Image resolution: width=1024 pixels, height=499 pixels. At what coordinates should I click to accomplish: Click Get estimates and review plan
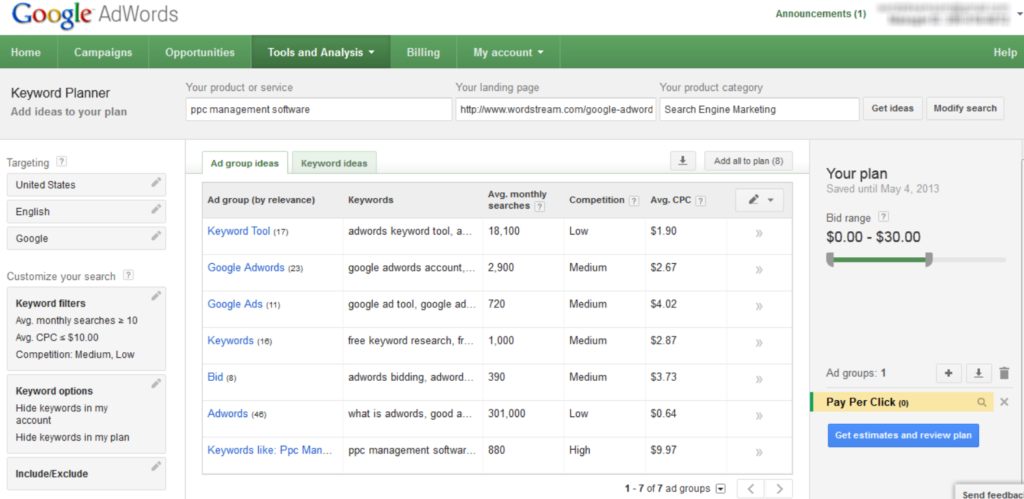click(903, 435)
